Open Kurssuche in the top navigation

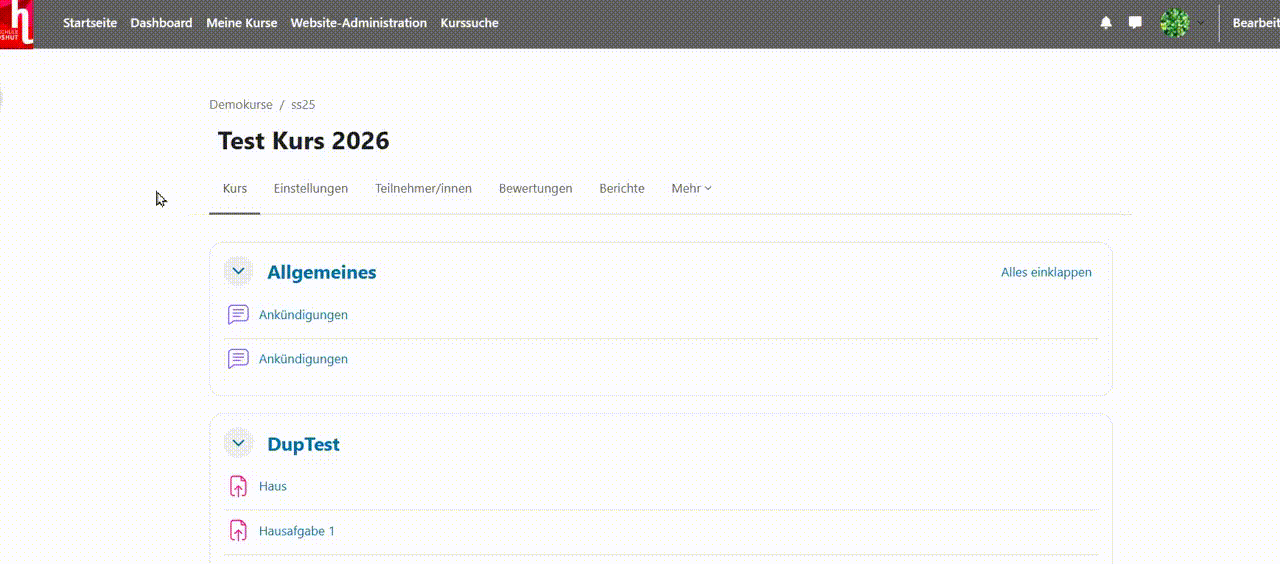click(x=469, y=23)
